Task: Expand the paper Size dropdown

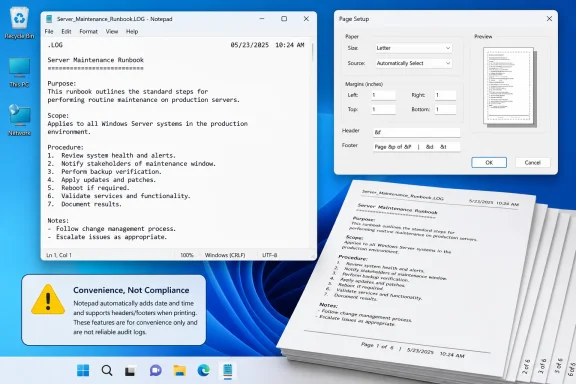Action: click(413, 48)
